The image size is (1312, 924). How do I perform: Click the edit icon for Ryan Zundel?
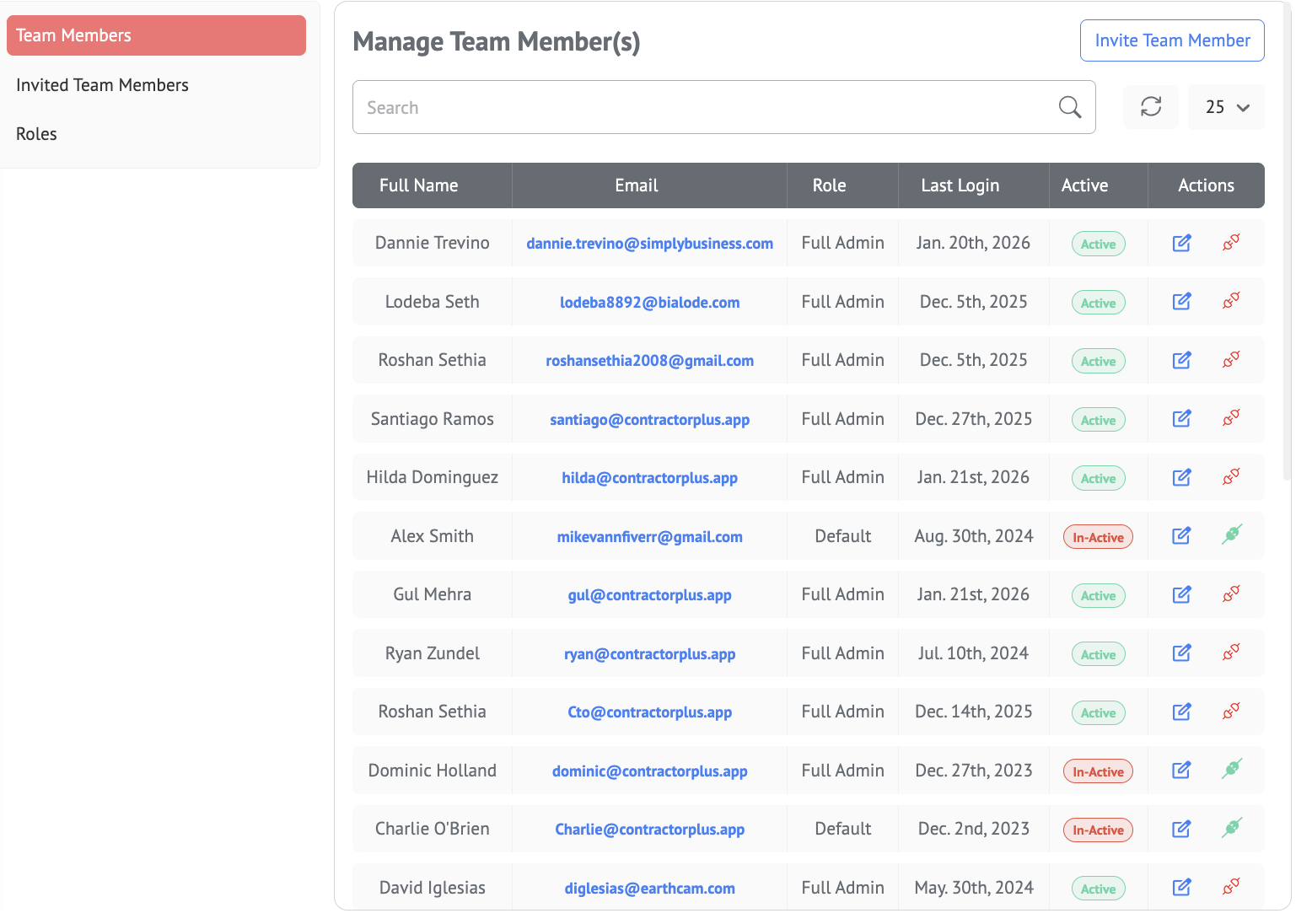(x=1181, y=653)
